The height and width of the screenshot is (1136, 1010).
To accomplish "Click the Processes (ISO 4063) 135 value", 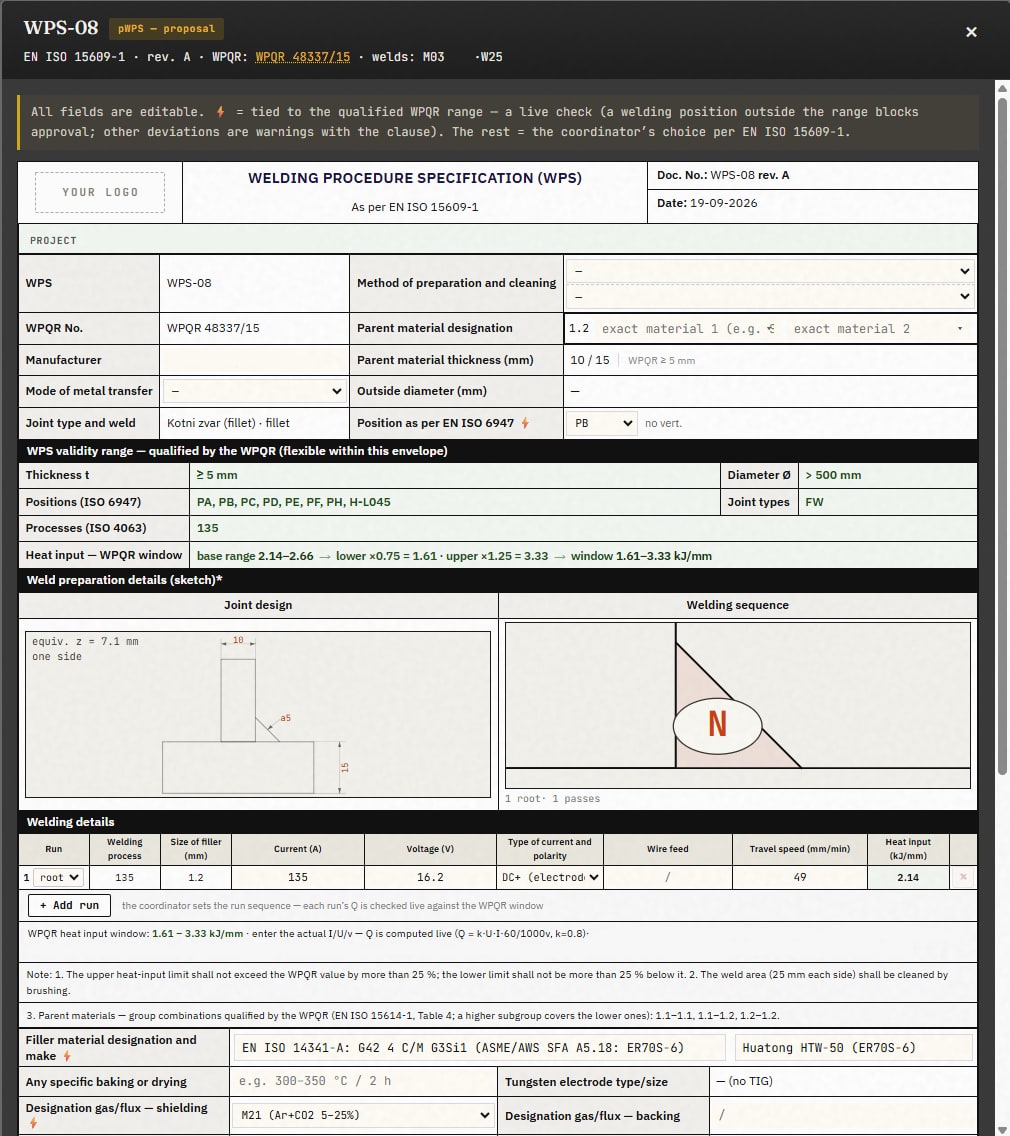I will coord(208,528).
